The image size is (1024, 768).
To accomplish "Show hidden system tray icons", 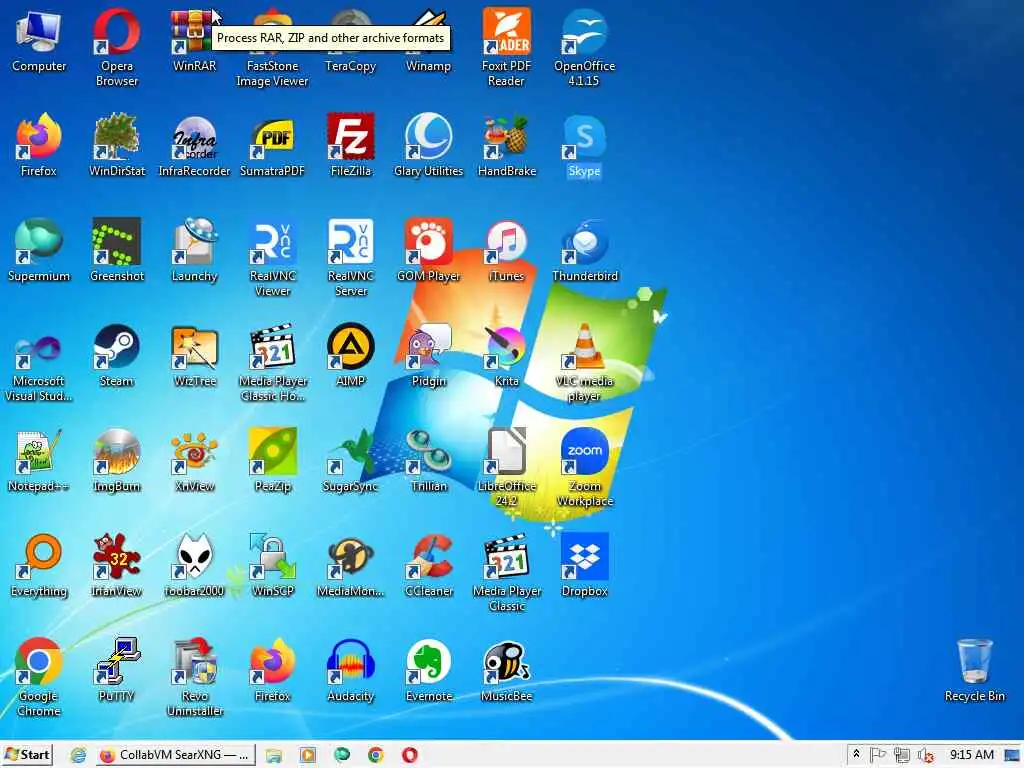I will pyautogui.click(x=856, y=755).
